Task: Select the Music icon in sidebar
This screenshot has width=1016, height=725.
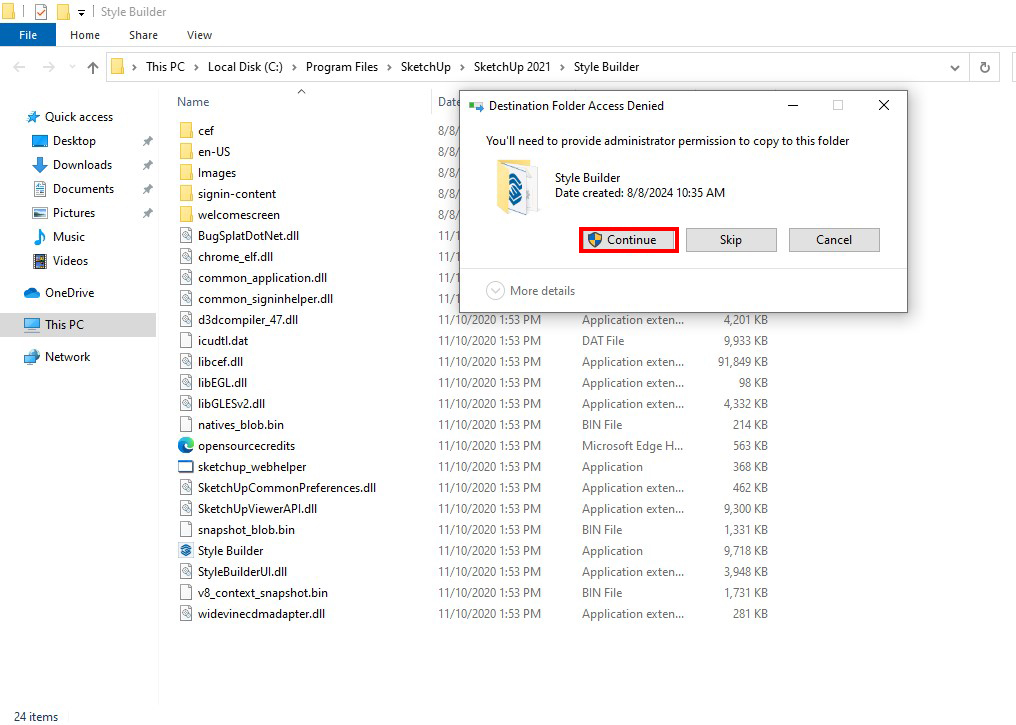Action: coord(40,237)
